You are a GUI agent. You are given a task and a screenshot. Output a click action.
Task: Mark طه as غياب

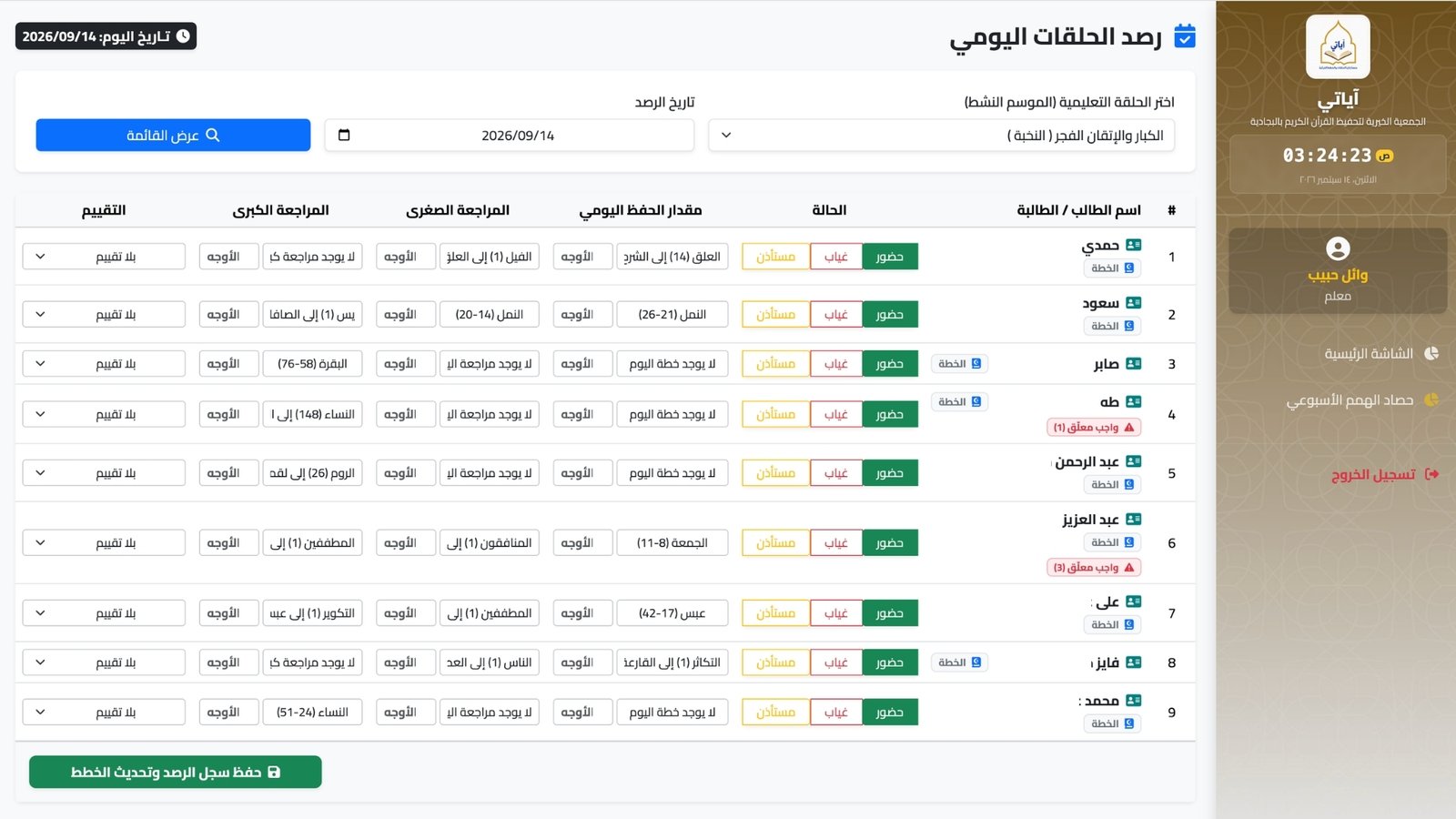[836, 414]
